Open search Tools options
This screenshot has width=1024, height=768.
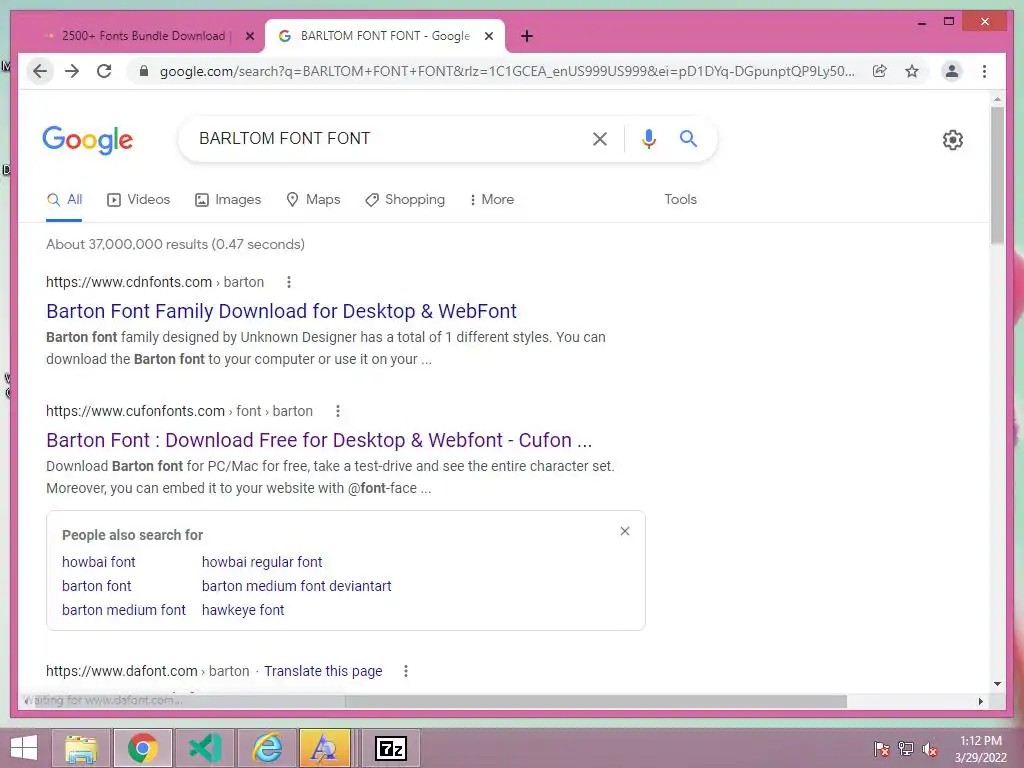pyautogui.click(x=680, y=199)
